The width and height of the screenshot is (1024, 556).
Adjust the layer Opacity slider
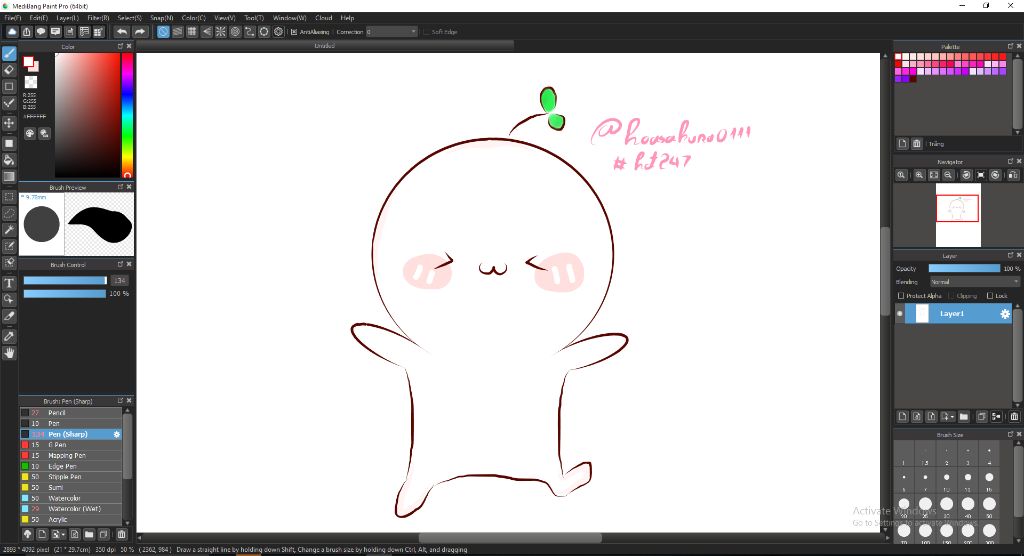(964, 269)
